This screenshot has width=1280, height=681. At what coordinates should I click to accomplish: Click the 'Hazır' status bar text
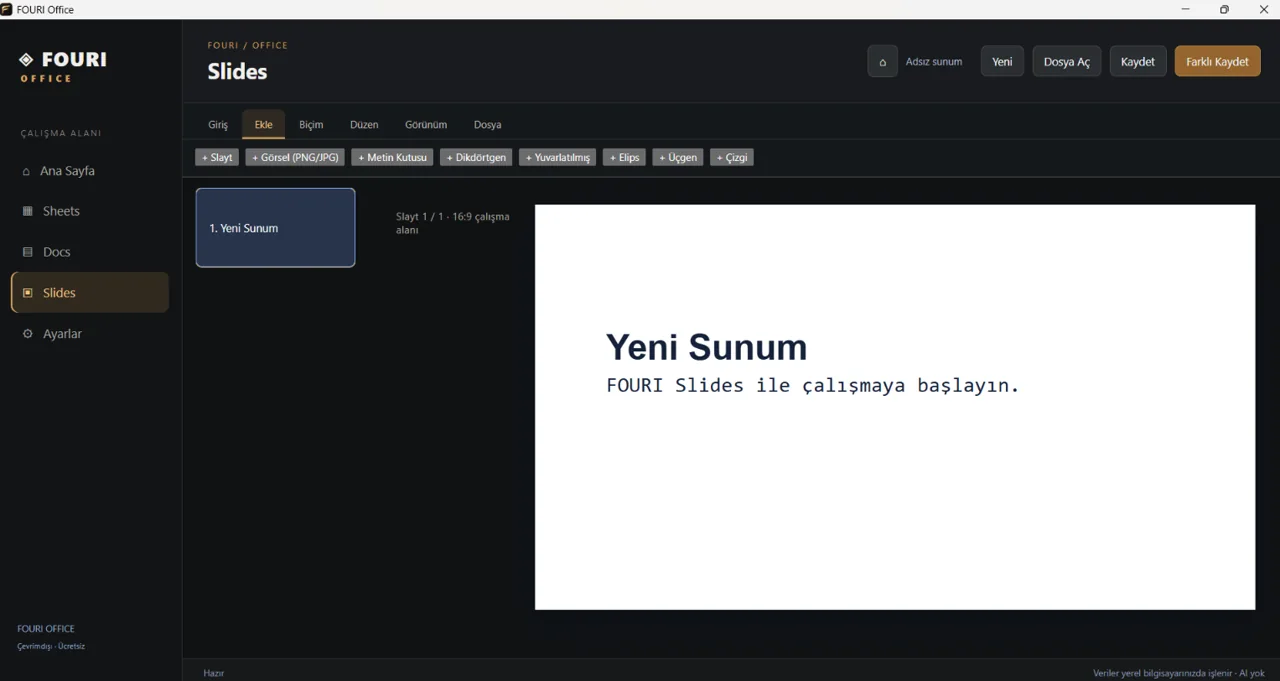pos(214,673)
